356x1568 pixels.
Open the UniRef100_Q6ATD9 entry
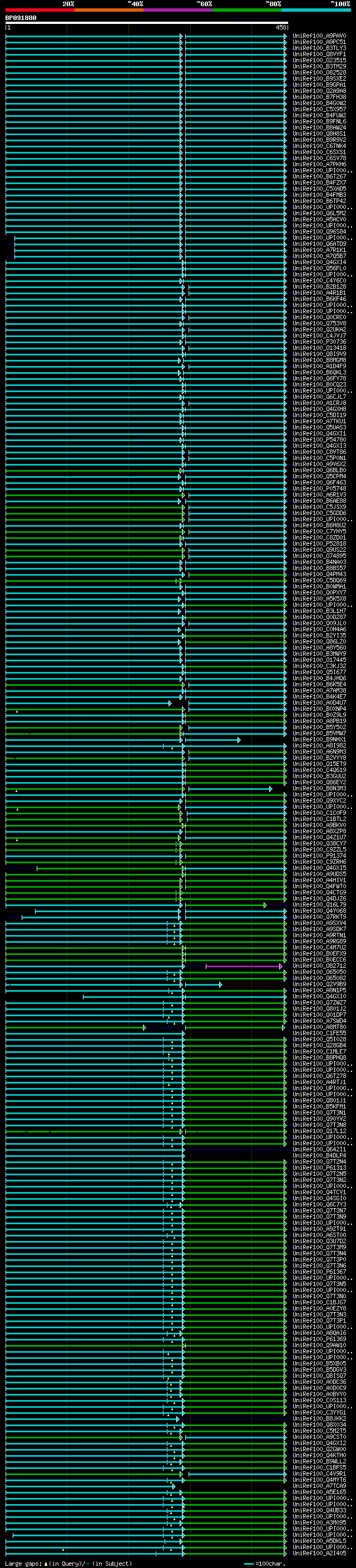tap(319, 244)
